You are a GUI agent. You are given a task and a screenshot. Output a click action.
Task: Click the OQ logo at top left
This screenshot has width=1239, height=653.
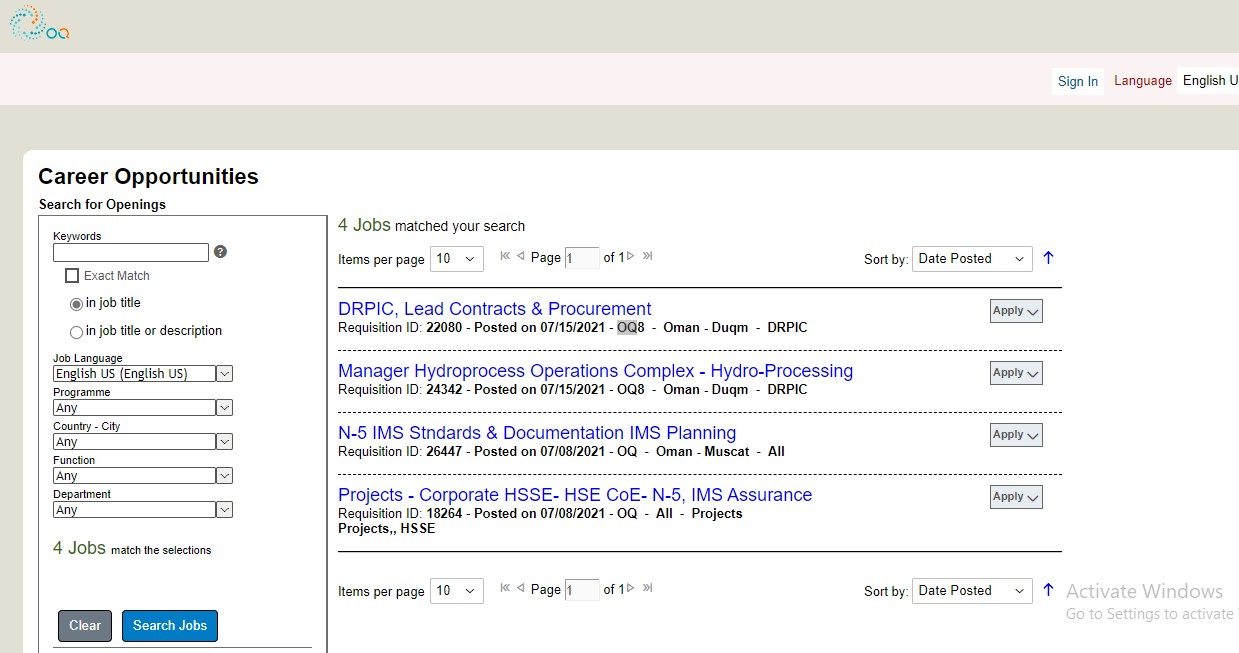click(x=40, y=22)
